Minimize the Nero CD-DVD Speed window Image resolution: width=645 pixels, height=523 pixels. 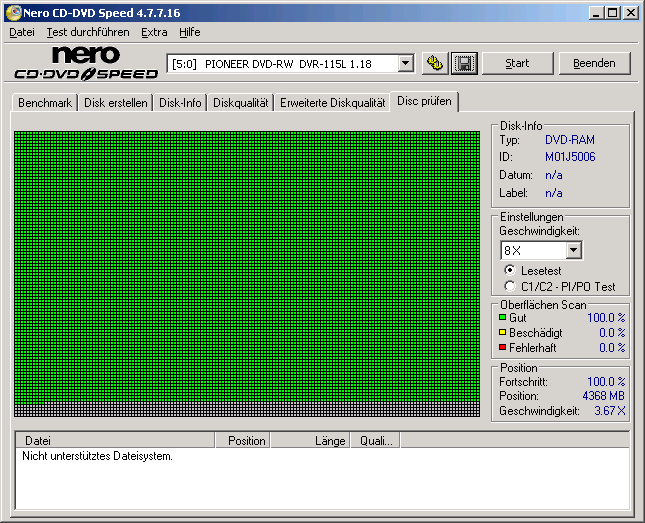pyautogui.click(x=595, y=13)
